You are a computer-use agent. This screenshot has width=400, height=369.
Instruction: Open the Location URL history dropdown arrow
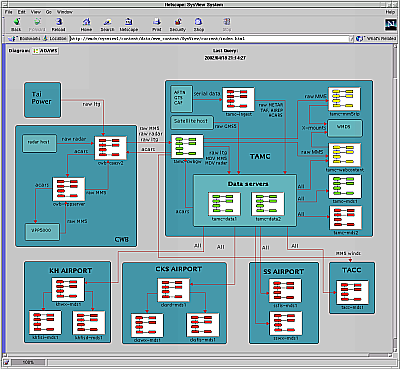351,39
